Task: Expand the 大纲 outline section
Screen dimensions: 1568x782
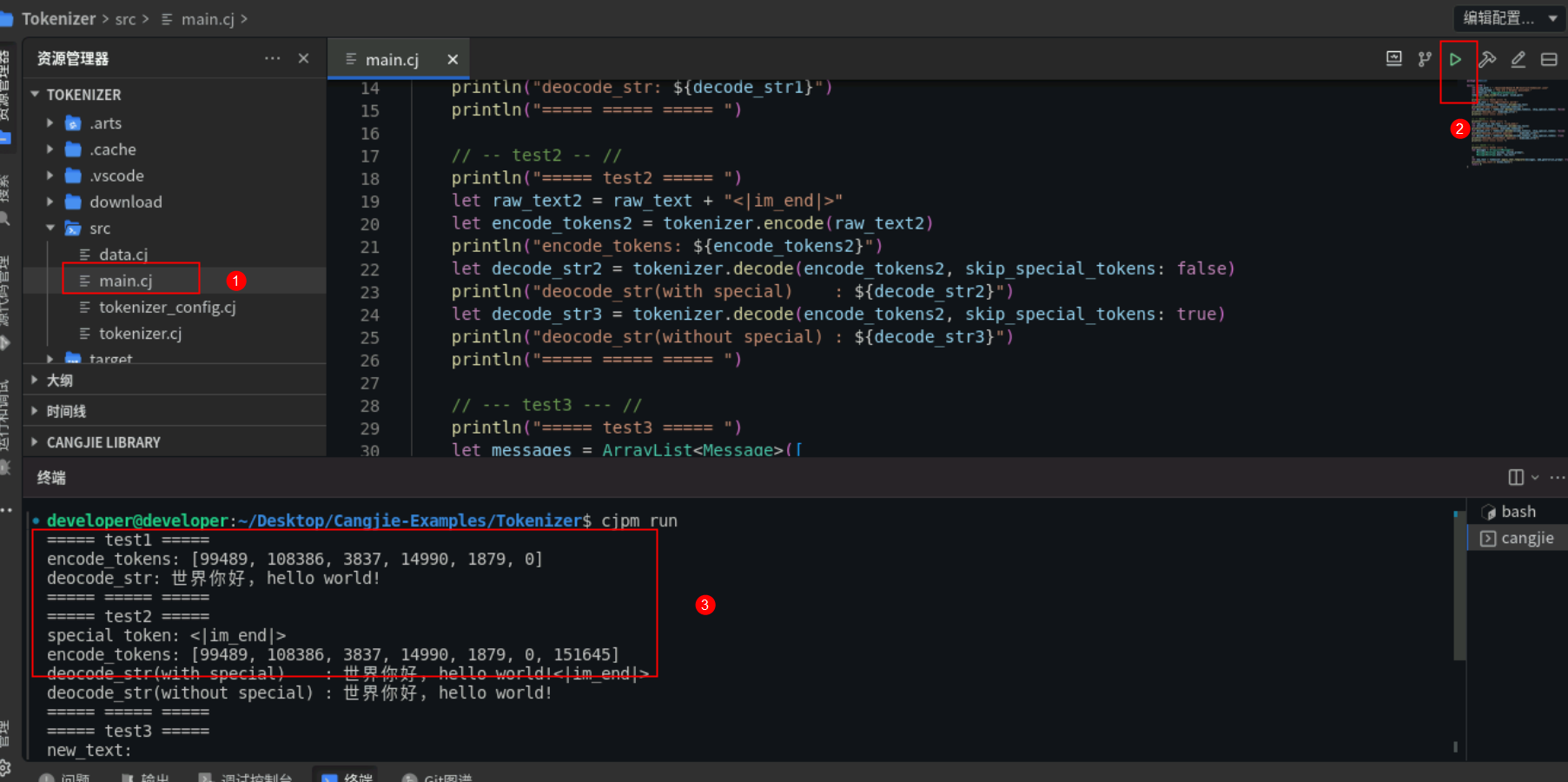Action: [x=174, y=381]
